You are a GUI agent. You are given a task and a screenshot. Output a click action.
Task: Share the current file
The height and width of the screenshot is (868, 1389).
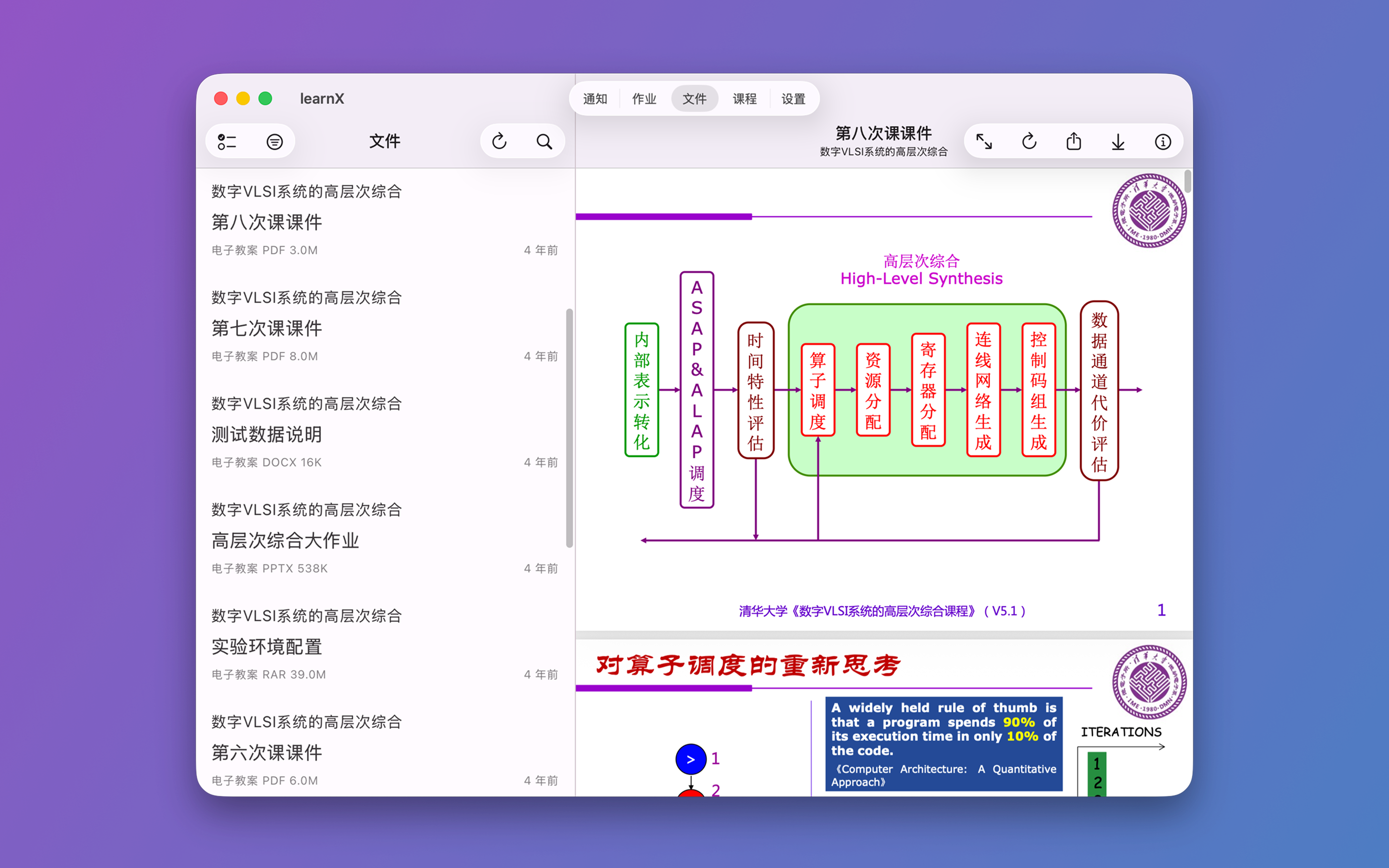(1074, 141)
